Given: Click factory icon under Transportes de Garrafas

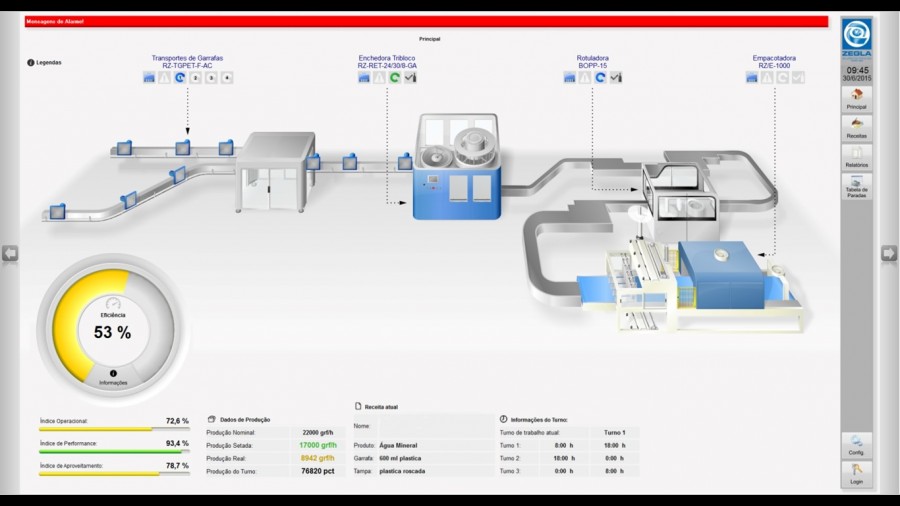Looking at the screenshot, I should 149,77.
